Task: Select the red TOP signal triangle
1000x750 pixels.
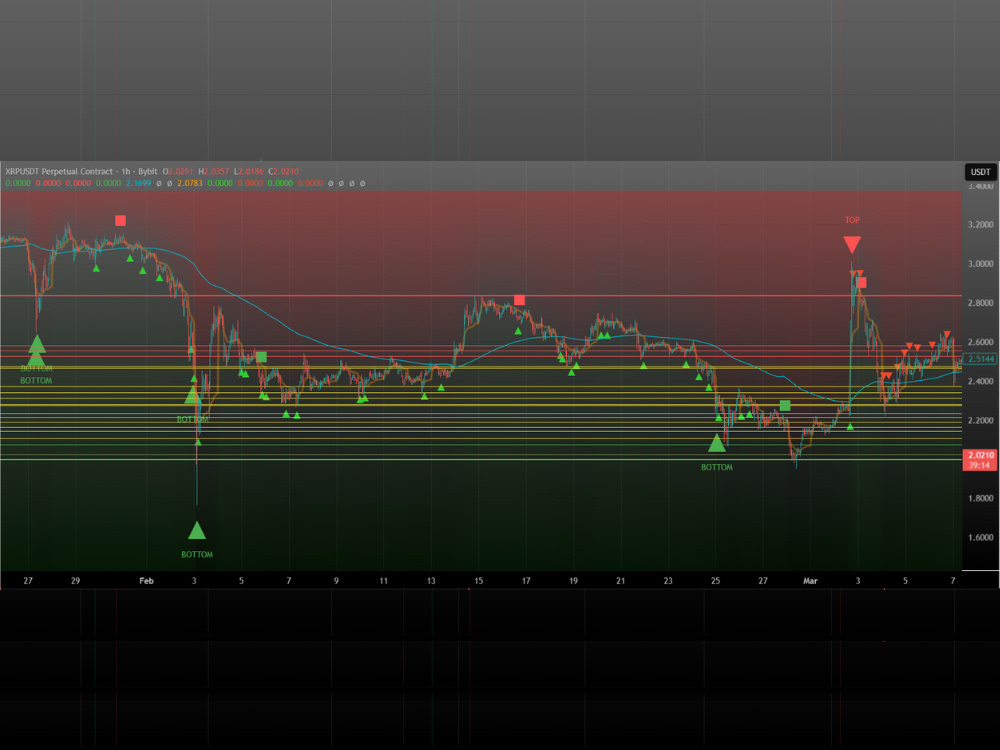Action: (852, 245)
